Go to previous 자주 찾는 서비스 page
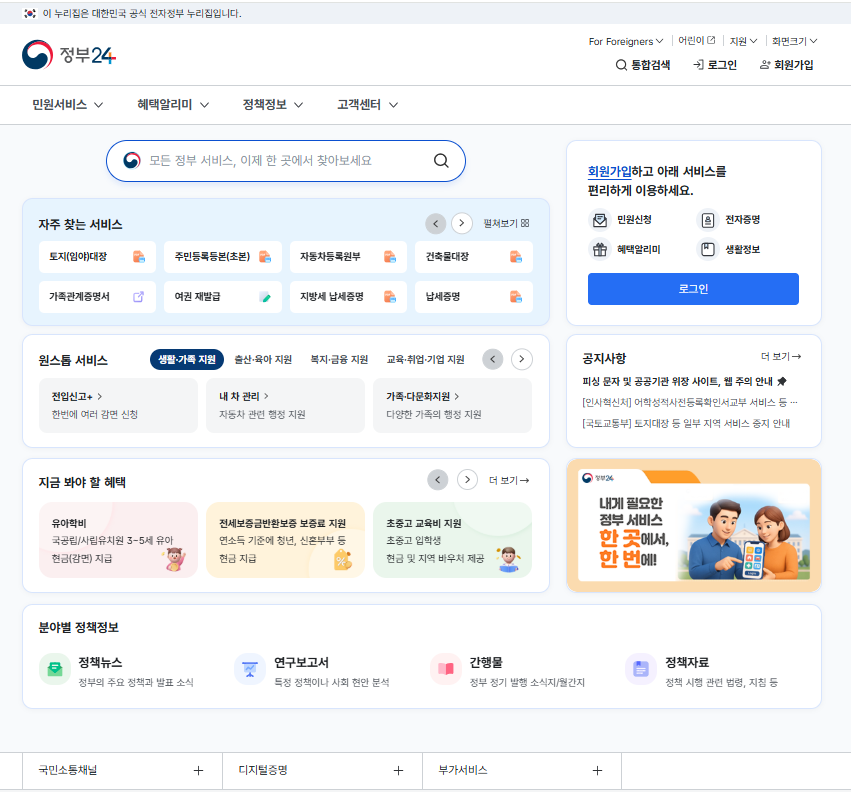 click(x=435, y=224)
